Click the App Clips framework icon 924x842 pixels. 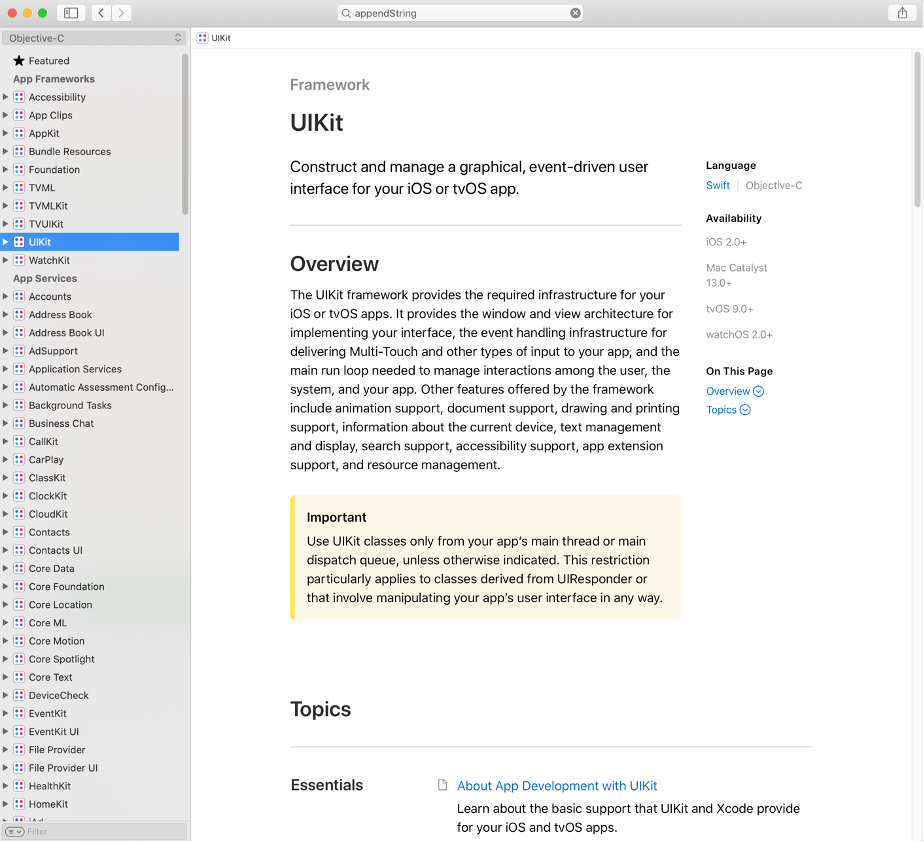click(x=19, y=115)
